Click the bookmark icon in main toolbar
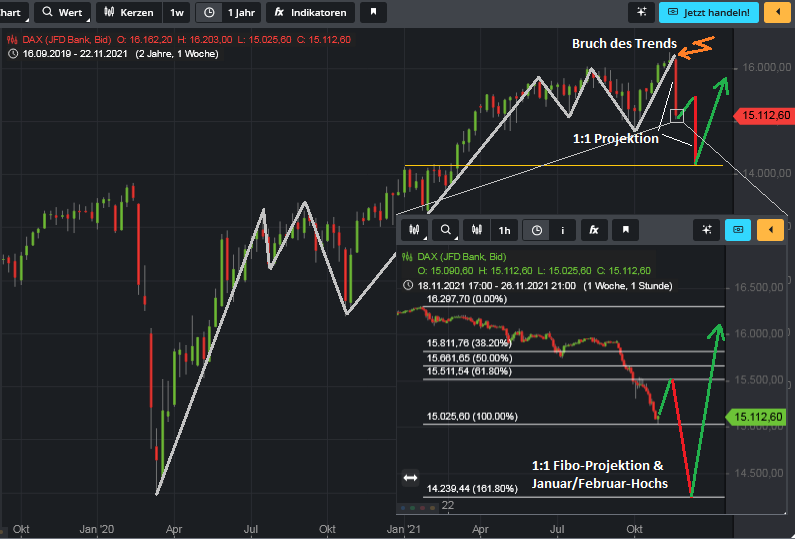 pyautogui.click(x=374, y=13)
